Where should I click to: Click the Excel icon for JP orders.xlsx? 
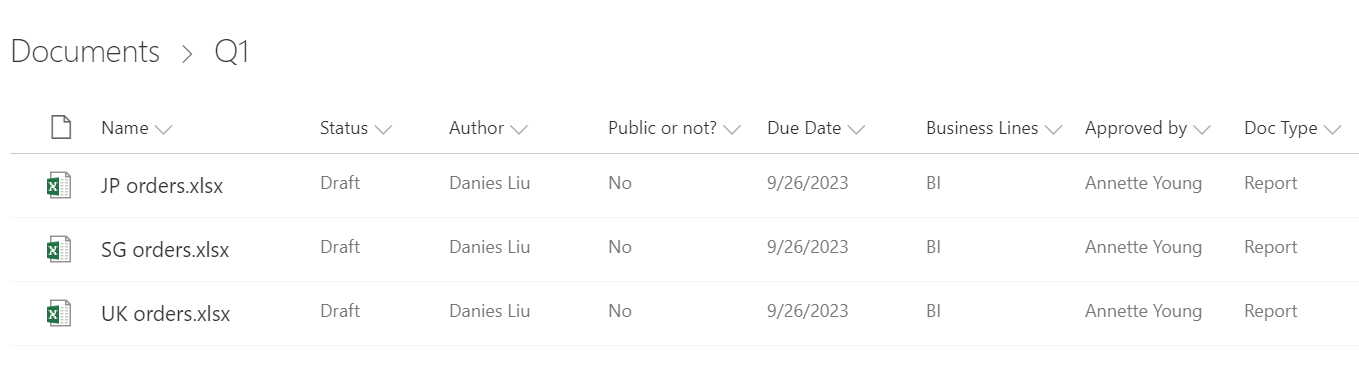coord(60,186)
